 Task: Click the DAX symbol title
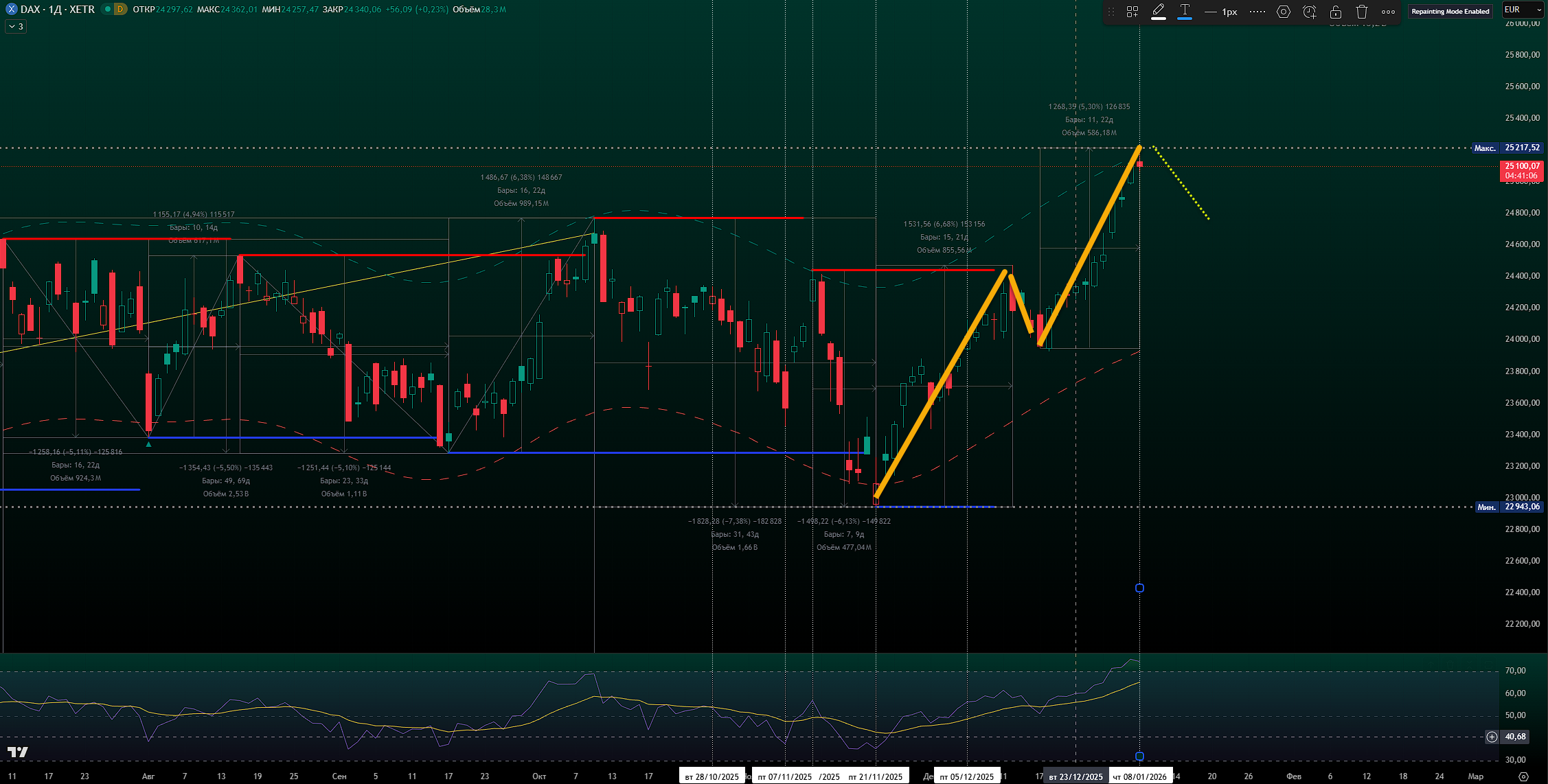pyautogui.click(x=56, y=10)
